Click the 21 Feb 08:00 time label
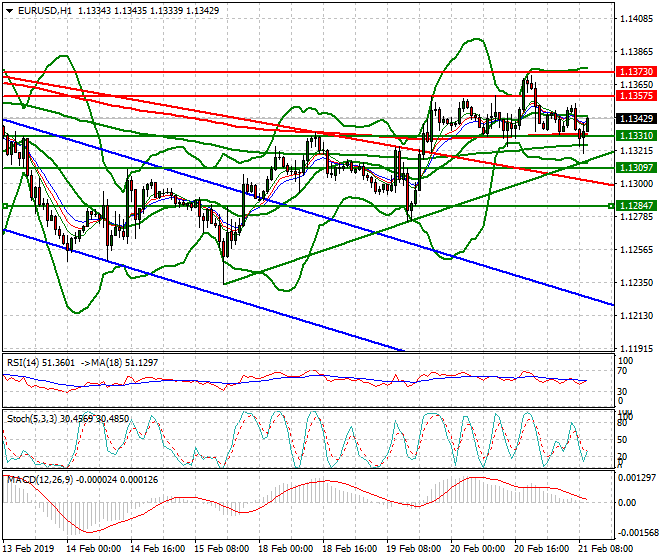The width and height of the screenshot is (660, 560). click(x=605, y=549)
